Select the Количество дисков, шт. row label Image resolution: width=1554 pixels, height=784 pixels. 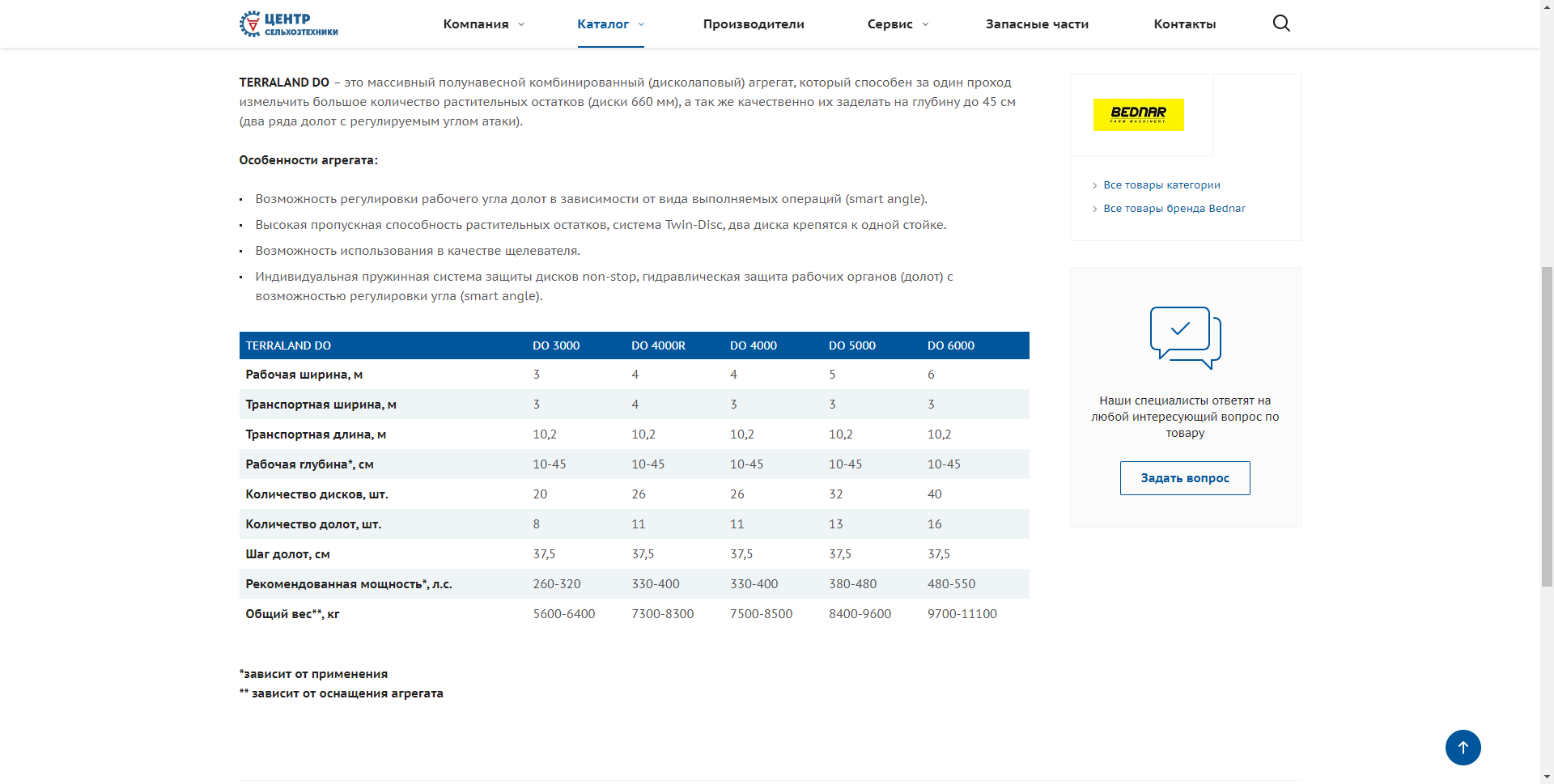[317, 494]
